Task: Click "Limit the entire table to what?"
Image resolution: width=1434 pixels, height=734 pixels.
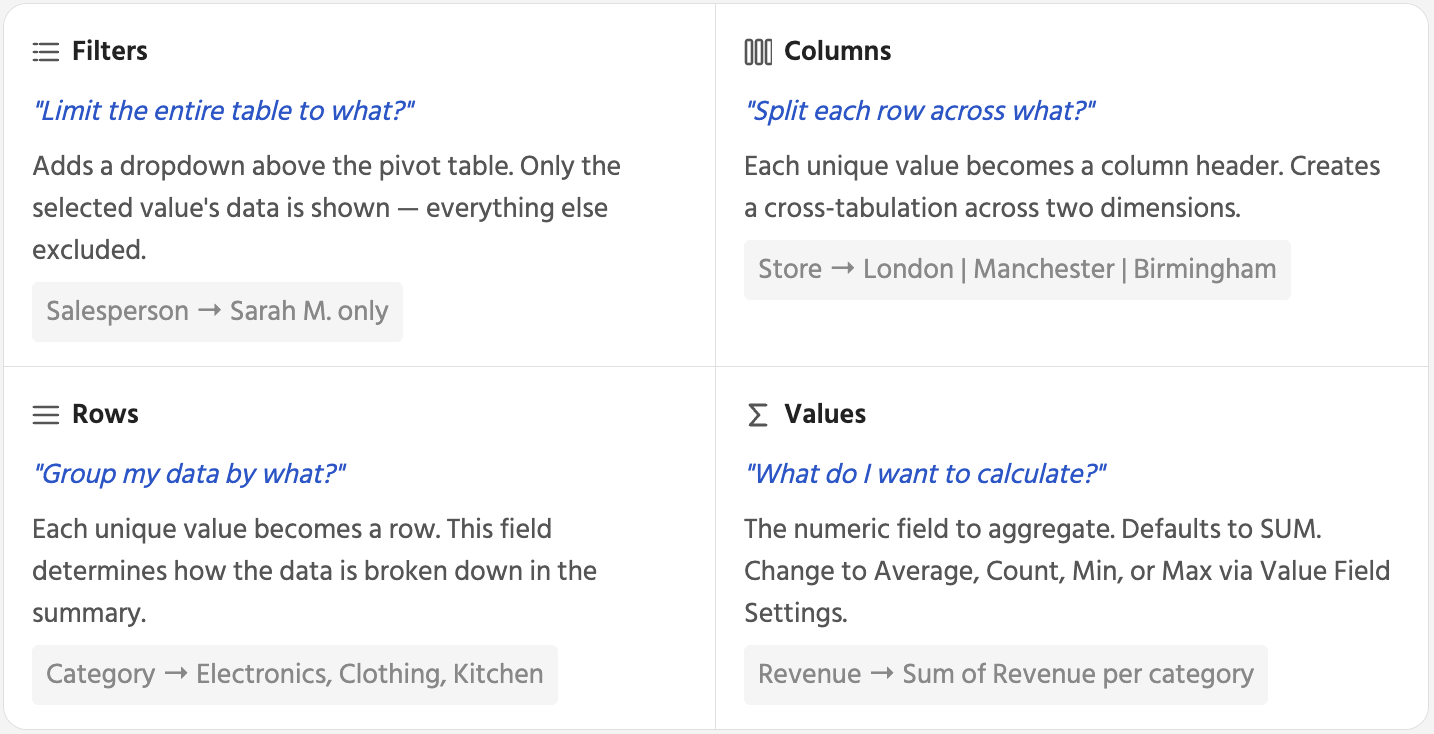Action: [223, 110]
